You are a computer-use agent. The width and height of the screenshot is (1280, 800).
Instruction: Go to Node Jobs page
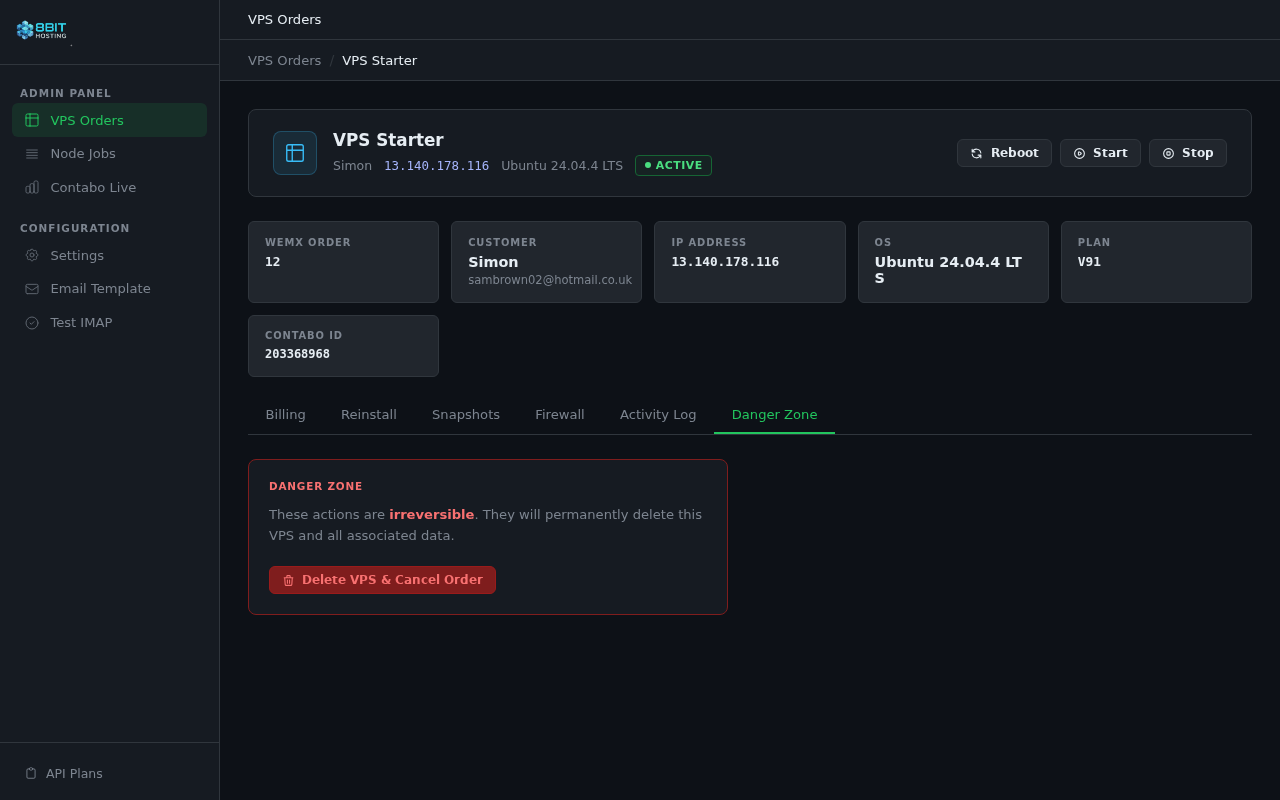pos(109,154)
